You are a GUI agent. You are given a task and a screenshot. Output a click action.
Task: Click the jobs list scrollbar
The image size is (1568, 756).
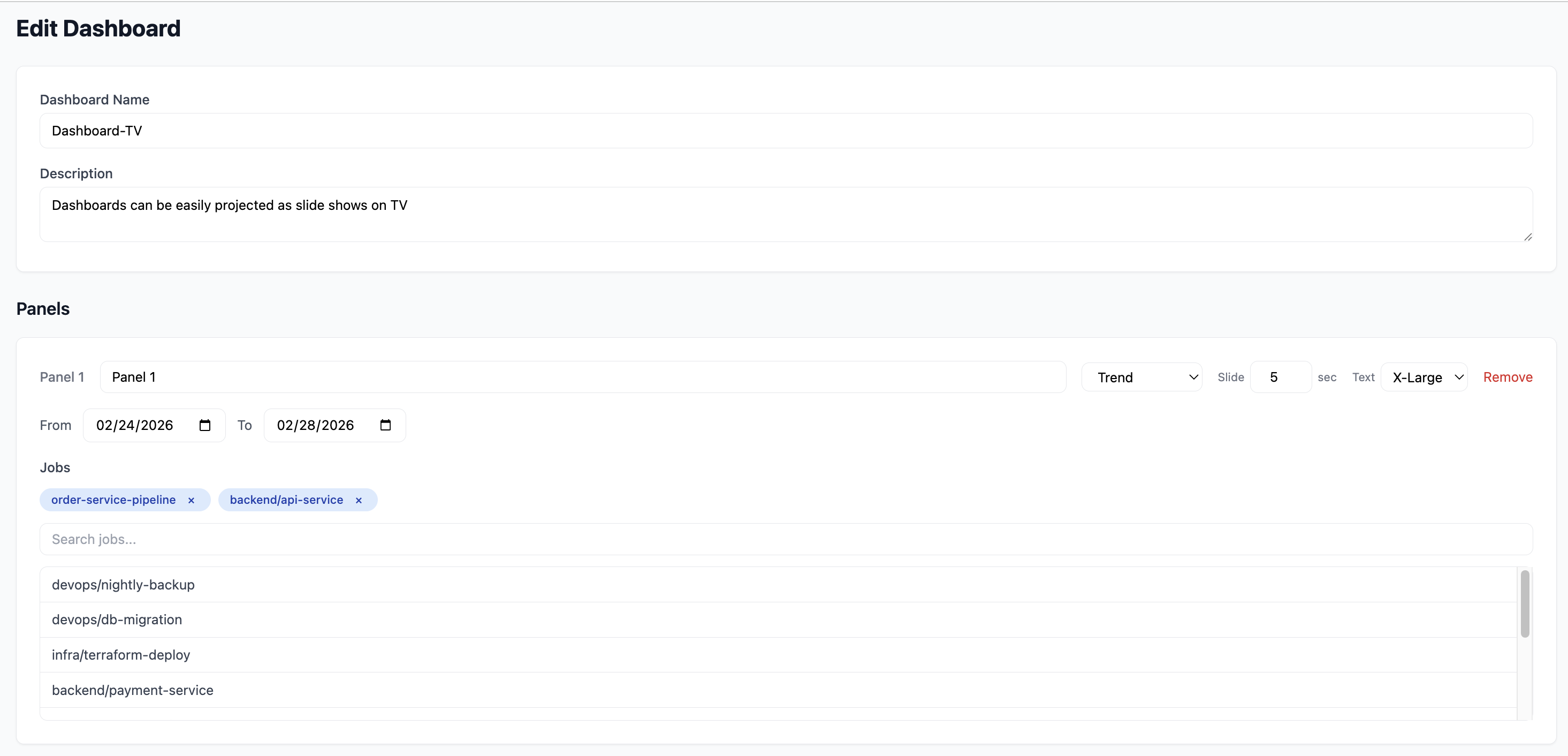pyautogui.click(x=1525, y=604)
